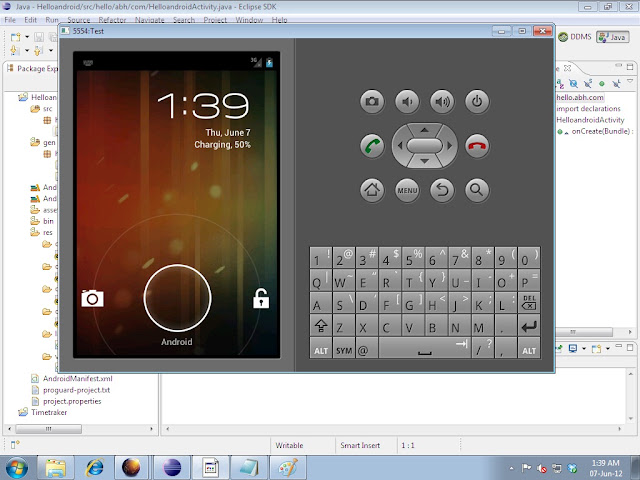Click the red end call button
The width and height of the screenshot is (640, 480).
pos(477,146)
